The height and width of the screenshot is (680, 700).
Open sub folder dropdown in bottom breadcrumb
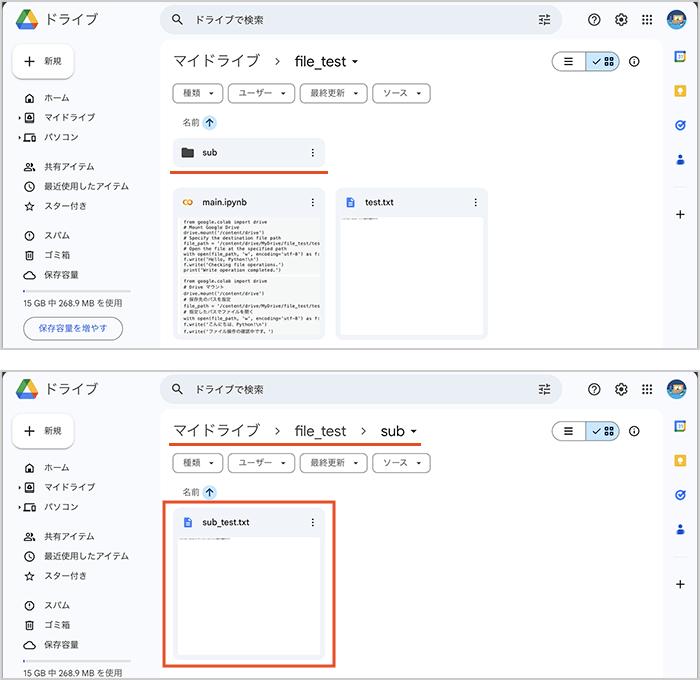pos(413,431)
